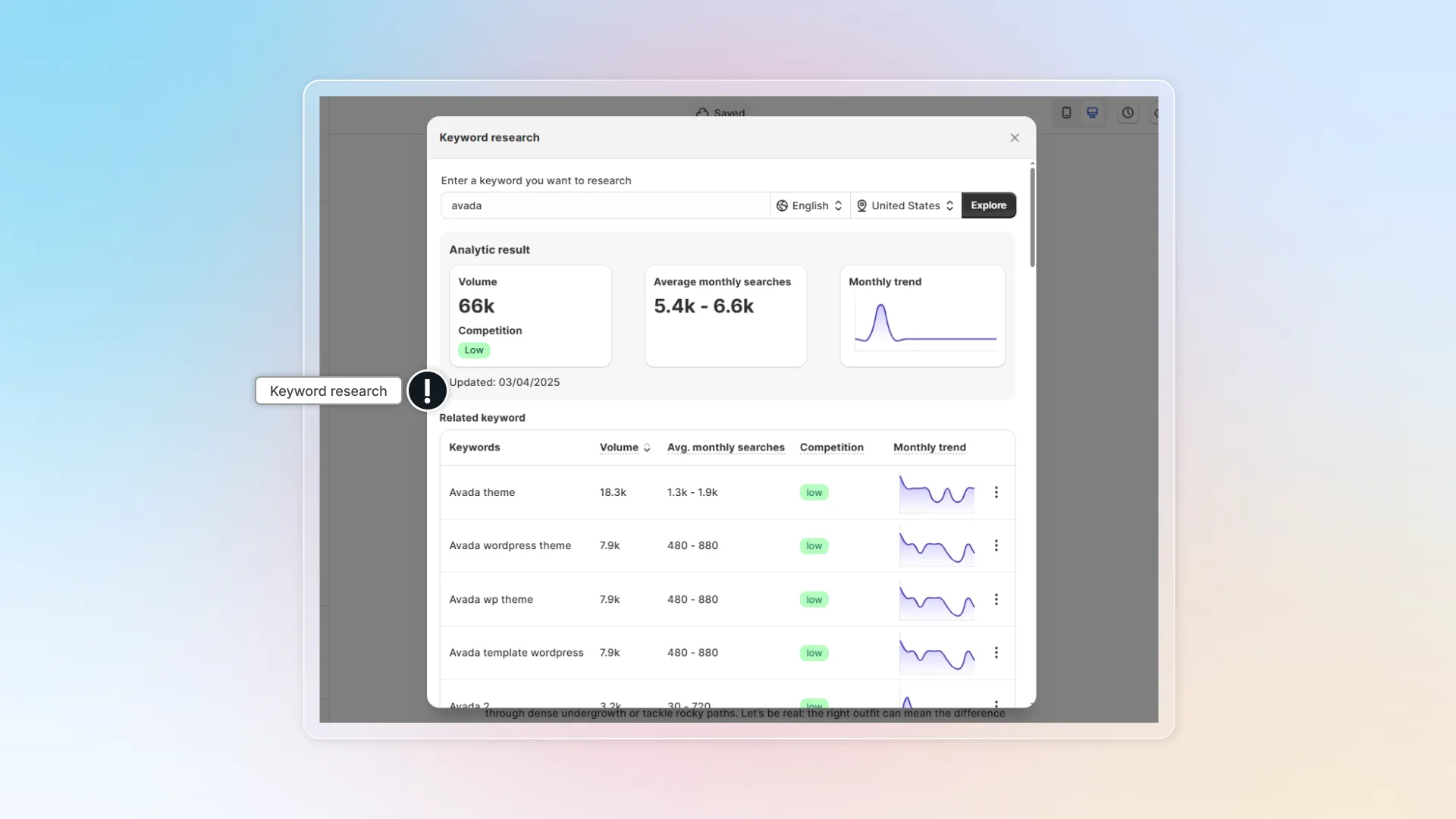Click the Avada wordpress theme trend sparkline
Image resolution: width=1456 pixels, height=819 pixels.
(x=937, y=546)
